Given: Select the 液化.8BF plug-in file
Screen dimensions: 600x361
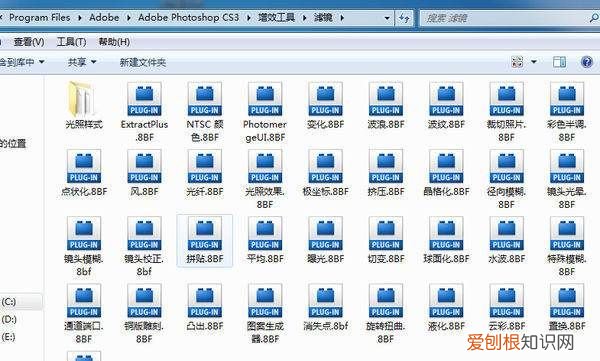Looking at the screenshot, I should coord(446,307).
